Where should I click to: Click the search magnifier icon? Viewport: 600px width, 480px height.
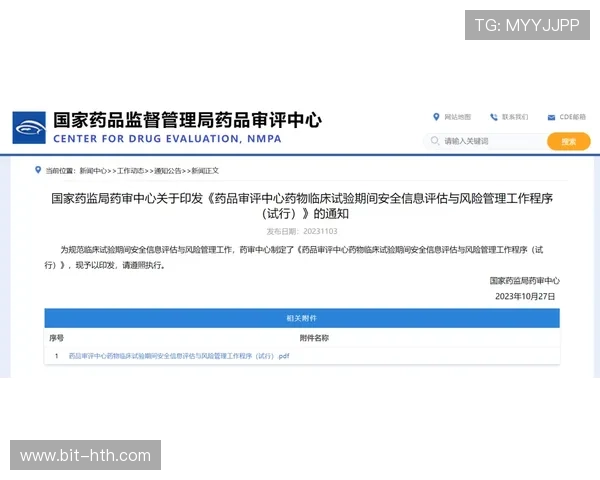(435, 141)
